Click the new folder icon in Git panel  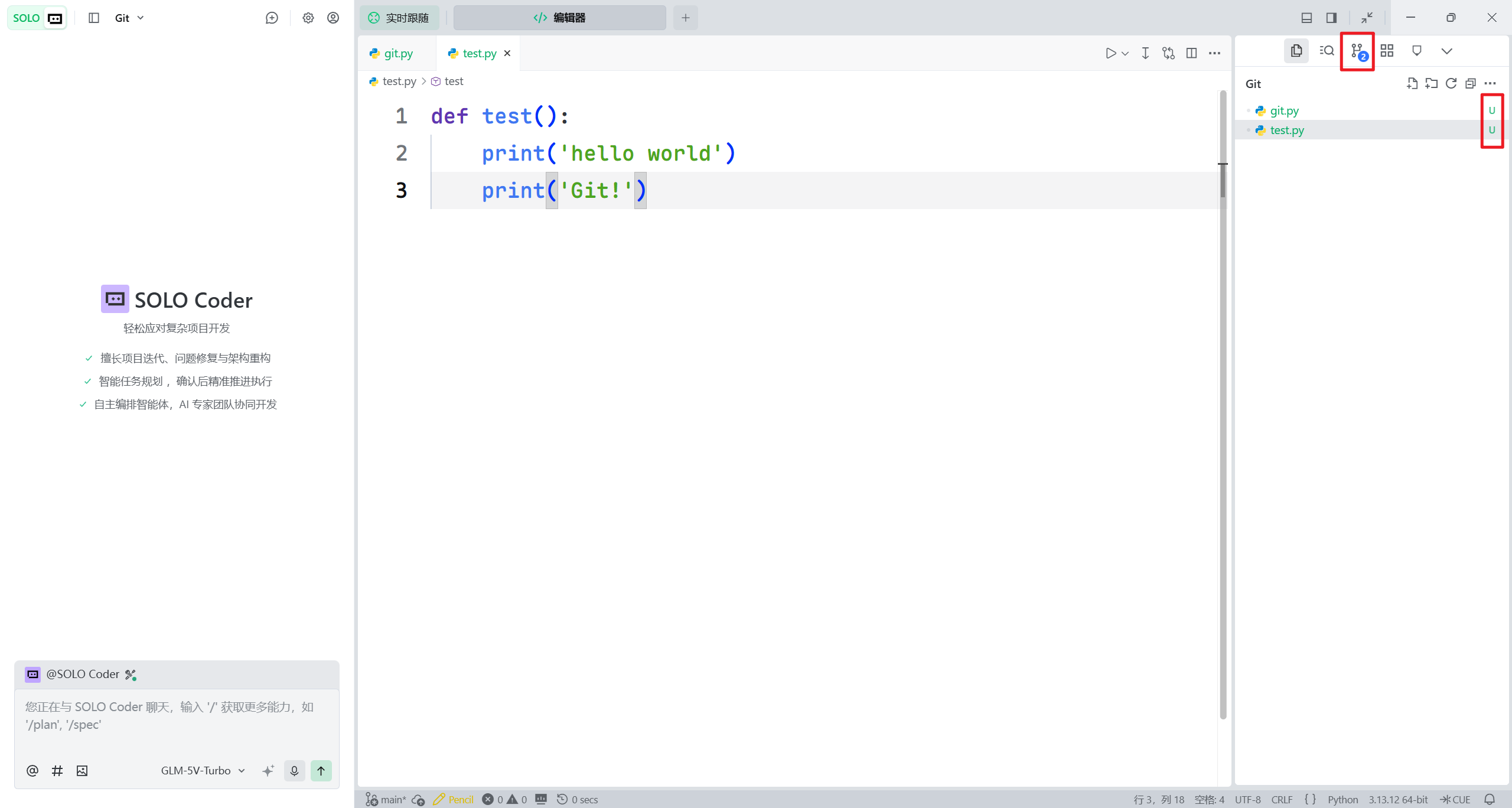pos(1431,84)
